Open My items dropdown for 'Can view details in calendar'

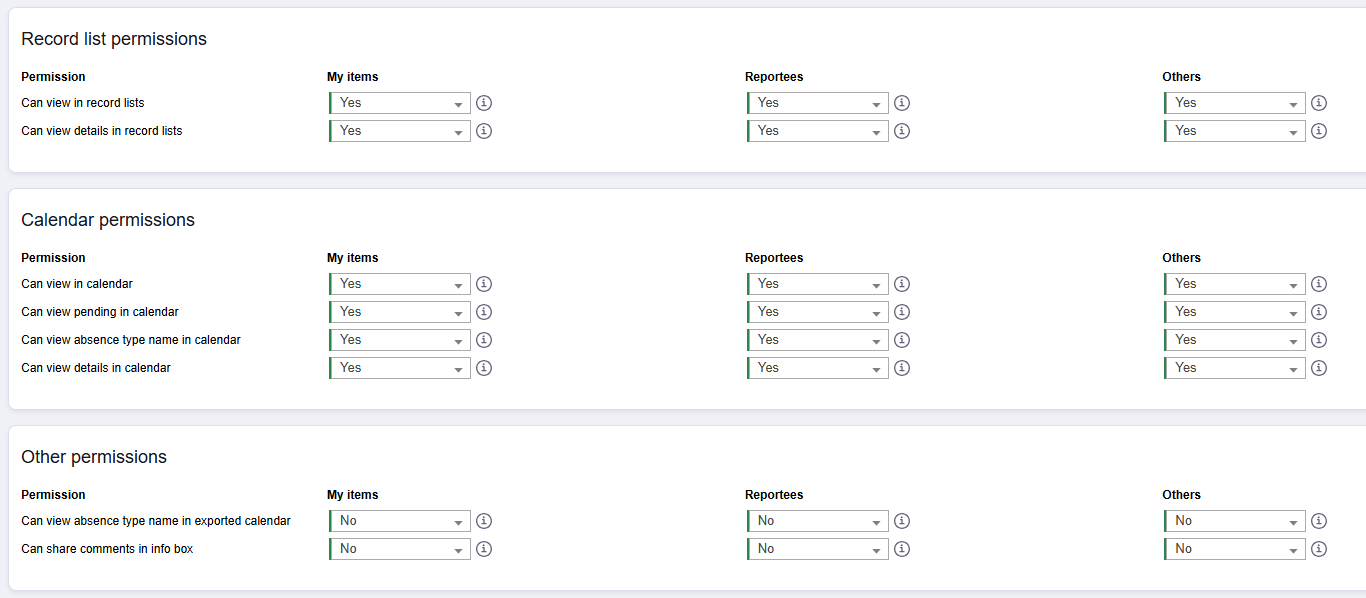point(400,368)
